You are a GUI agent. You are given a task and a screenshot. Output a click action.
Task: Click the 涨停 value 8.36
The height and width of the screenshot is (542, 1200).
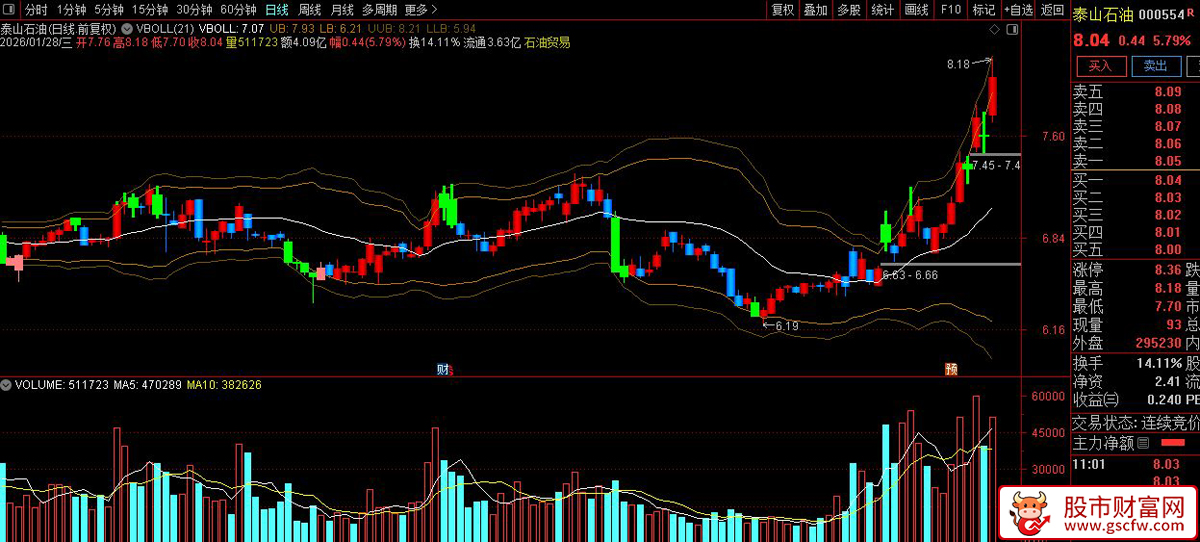(x=1167, y=270)
